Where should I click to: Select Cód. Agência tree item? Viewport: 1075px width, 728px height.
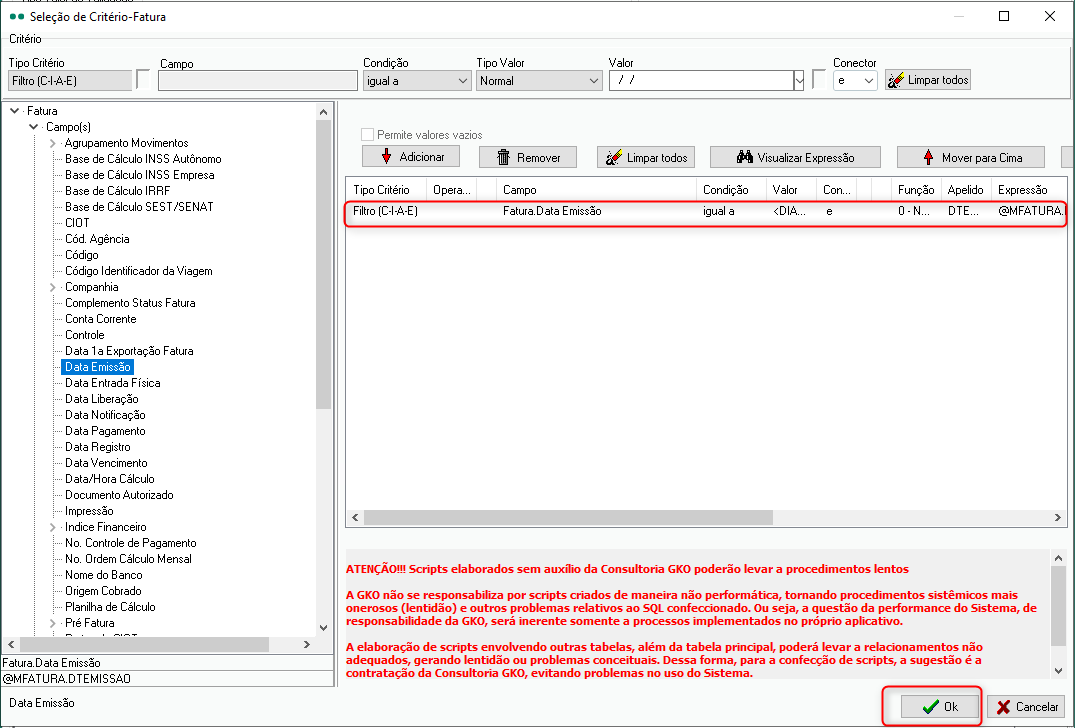97,239
